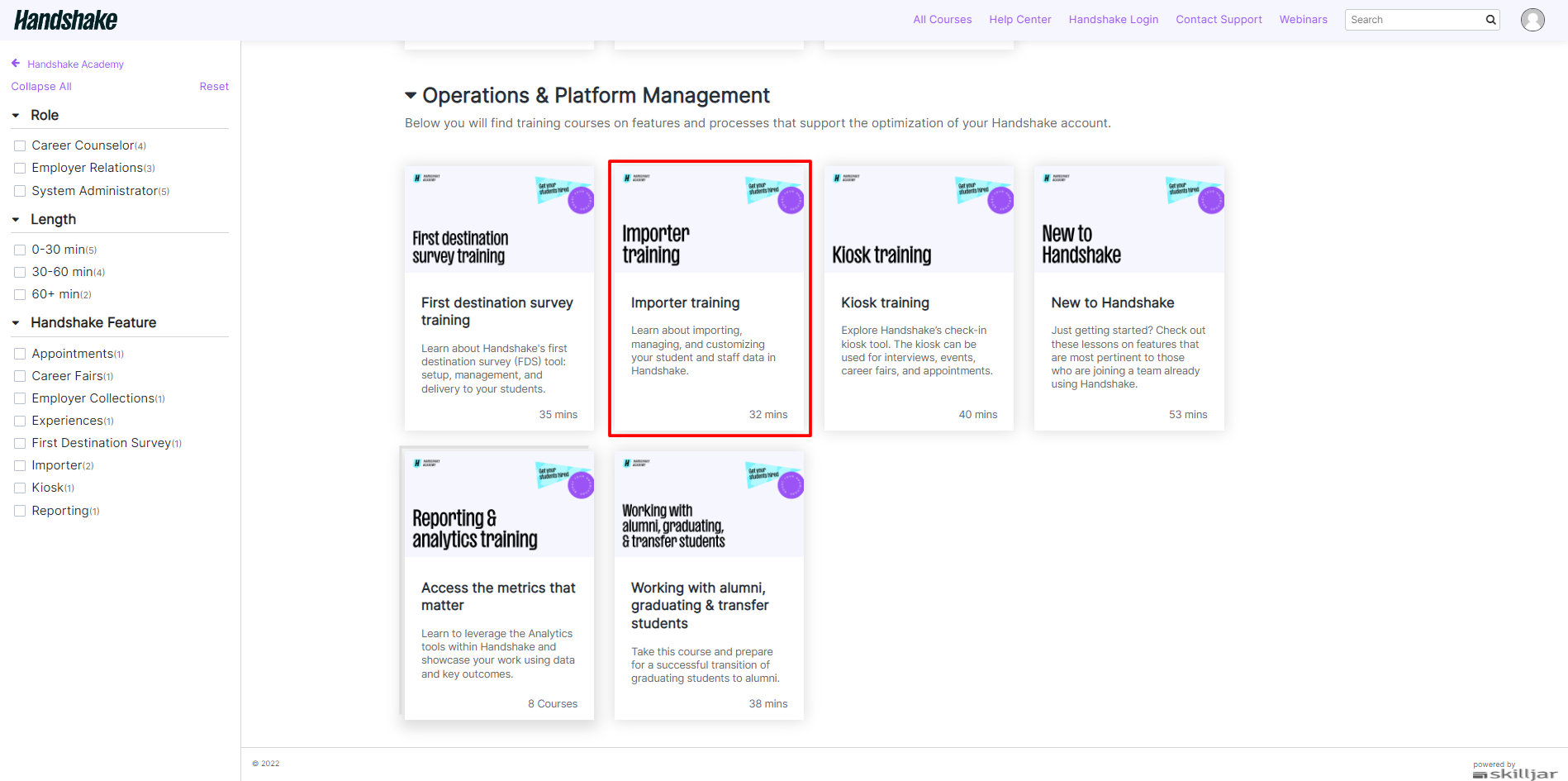Click the 53 mins duration label
The height and width of the screenshot is (781, 1568).
[x=1188, y=415]
